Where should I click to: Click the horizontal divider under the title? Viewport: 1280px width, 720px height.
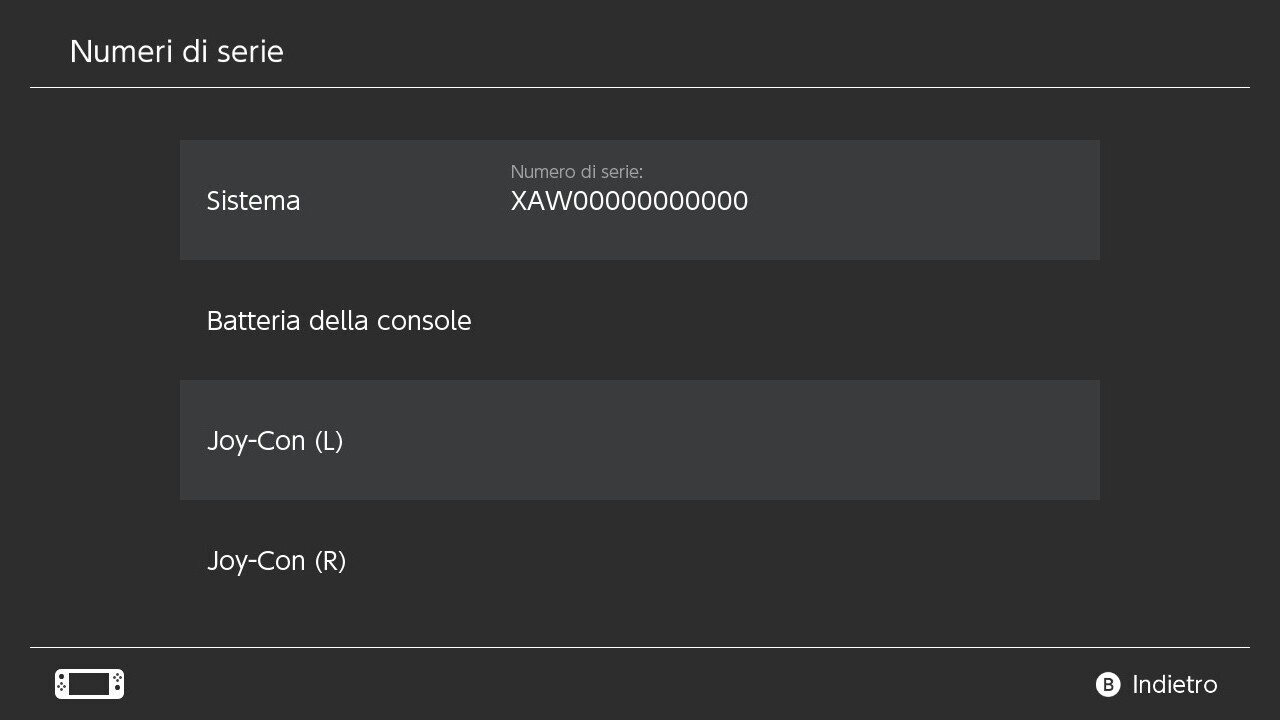pyautogui.click(x=640, y=88)
